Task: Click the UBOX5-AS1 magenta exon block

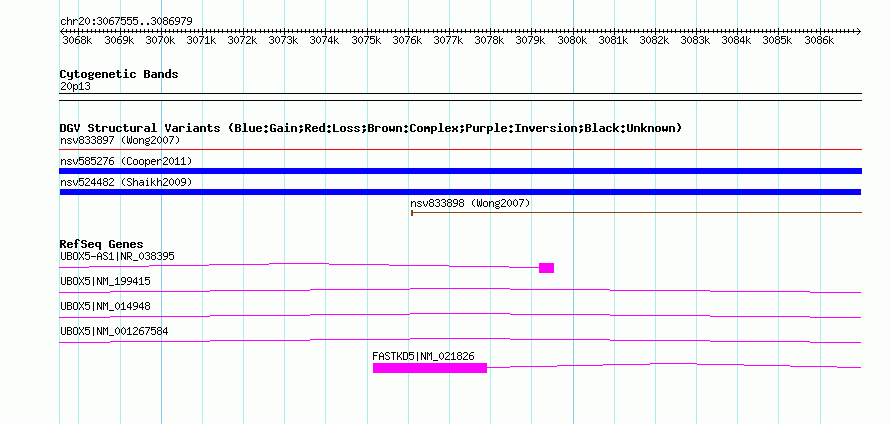Action: click(x=546, y=268)
